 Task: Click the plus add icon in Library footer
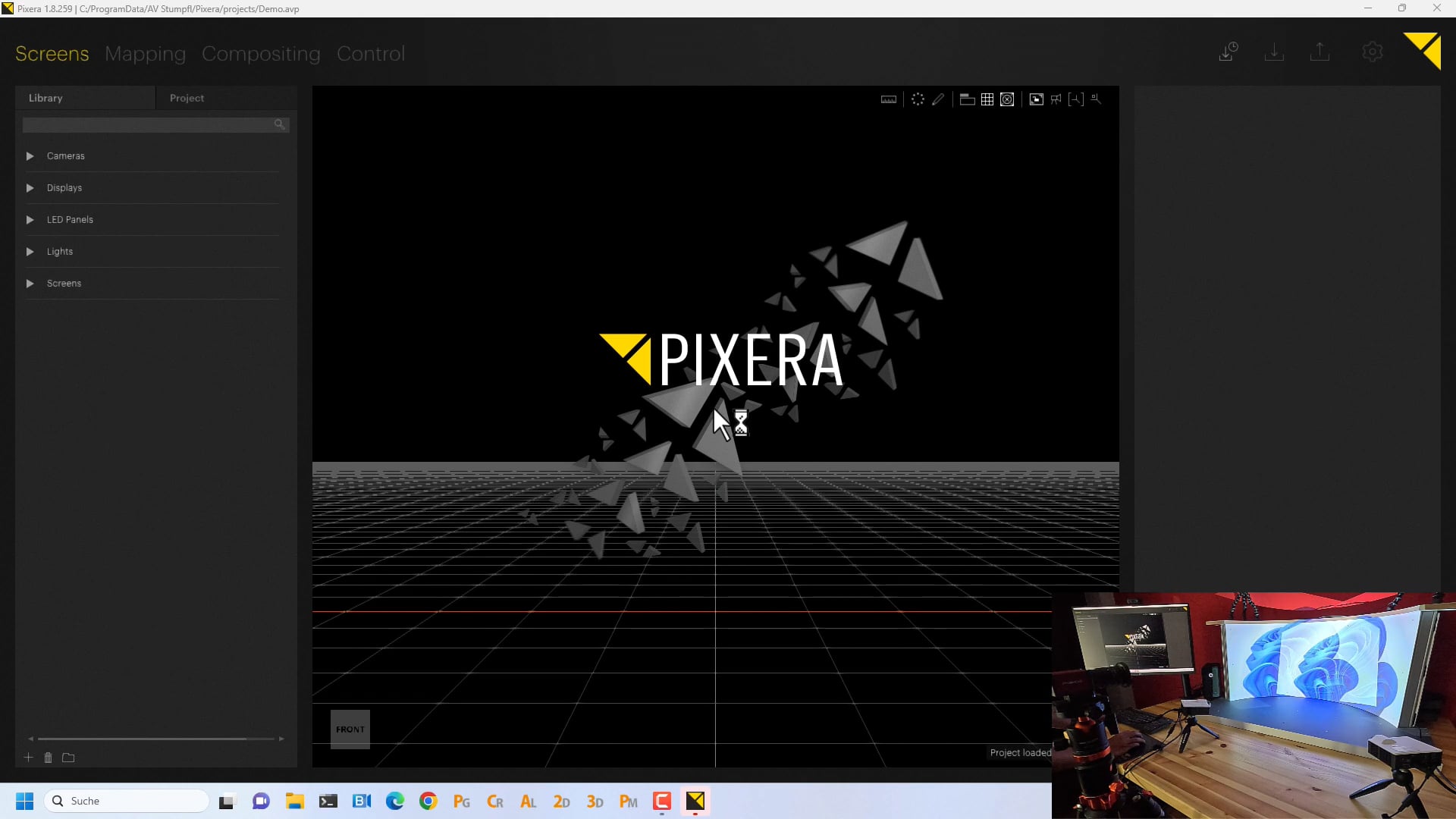click(x=28, y=758)
